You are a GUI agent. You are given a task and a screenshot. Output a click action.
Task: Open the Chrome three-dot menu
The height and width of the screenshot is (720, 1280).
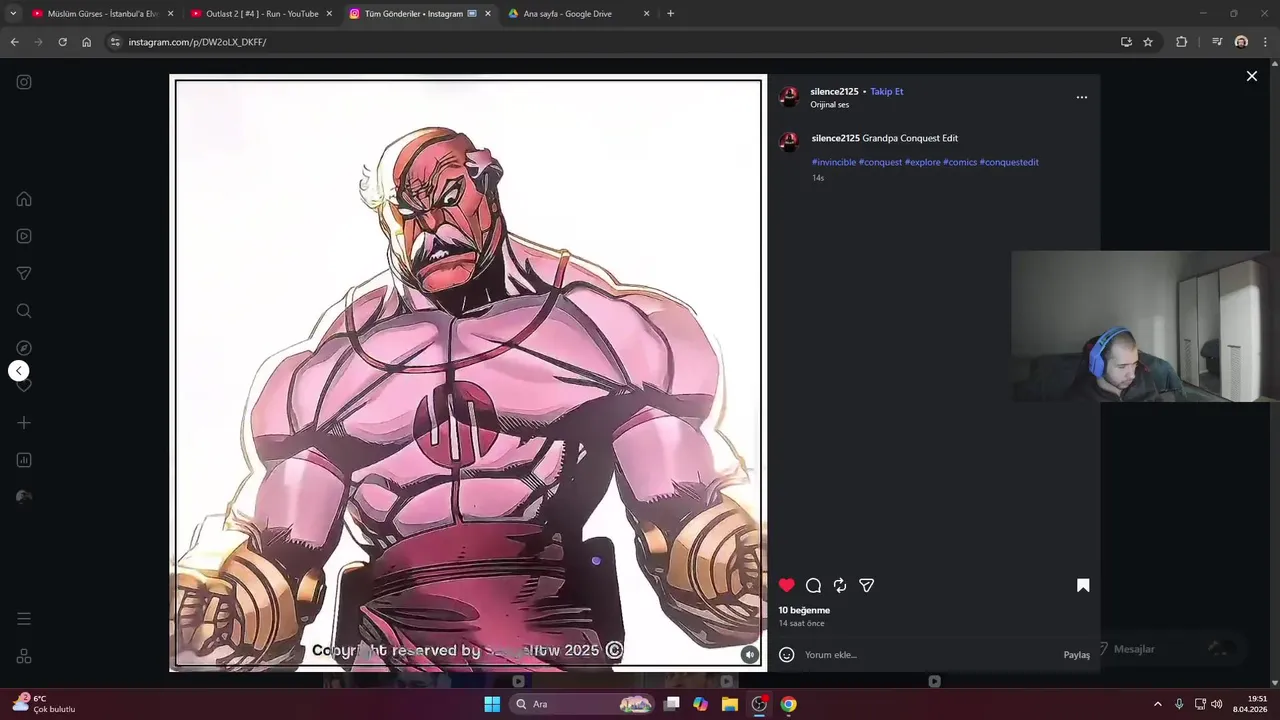tap(1266, 42)
